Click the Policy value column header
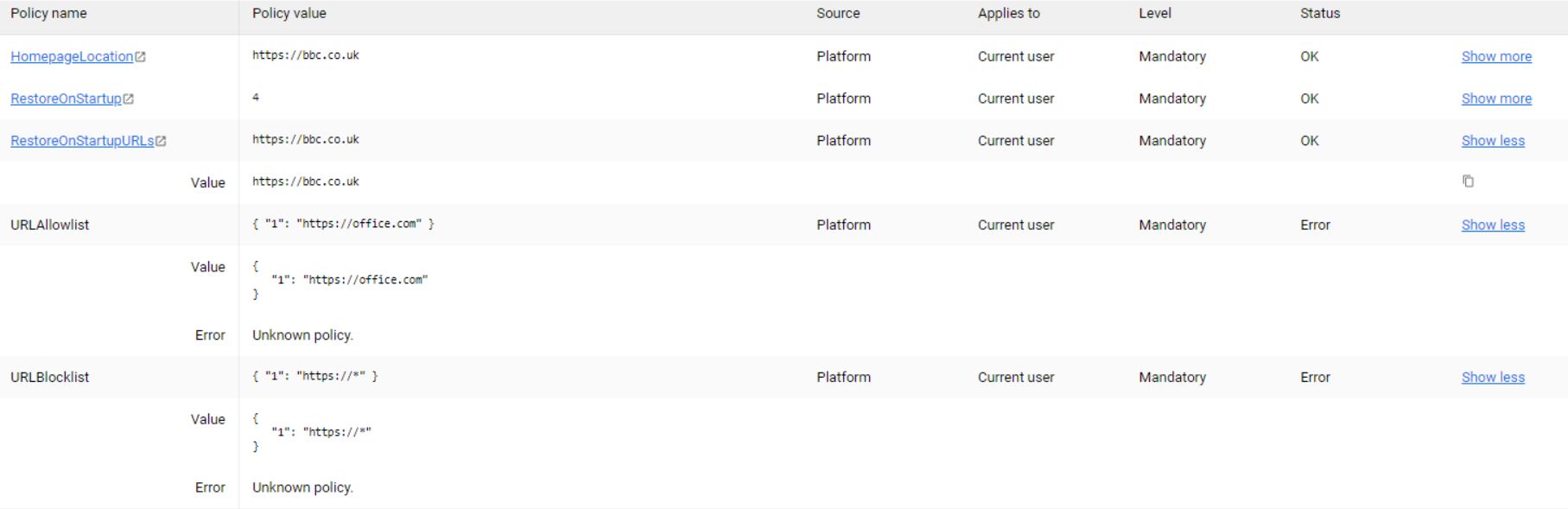The image size is (1568, 509). click(x=289, y=14)
